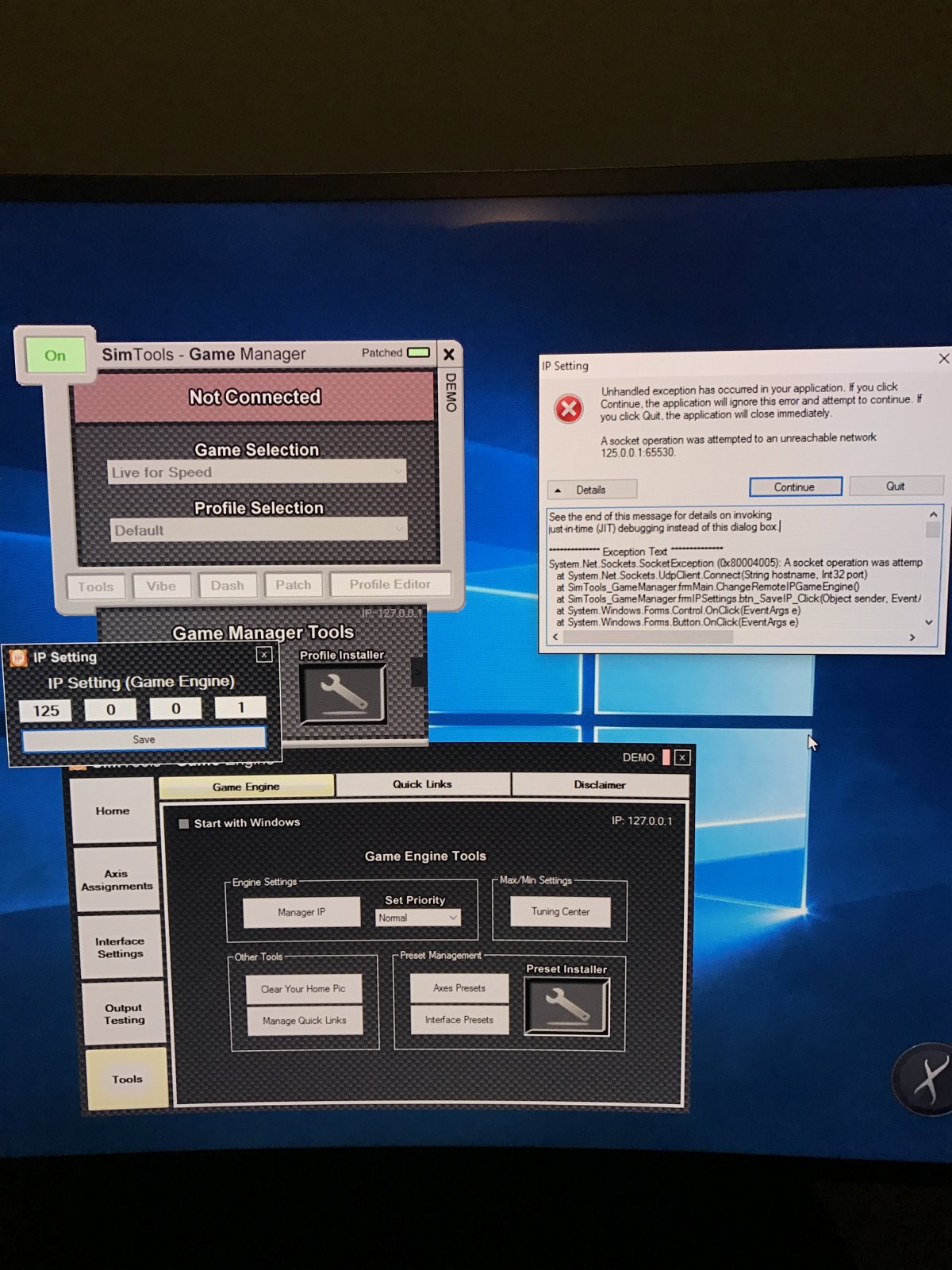952x1270 pixels.
Task: Launch the Preset Installer wrench icon
Action: pos(566,1006)
